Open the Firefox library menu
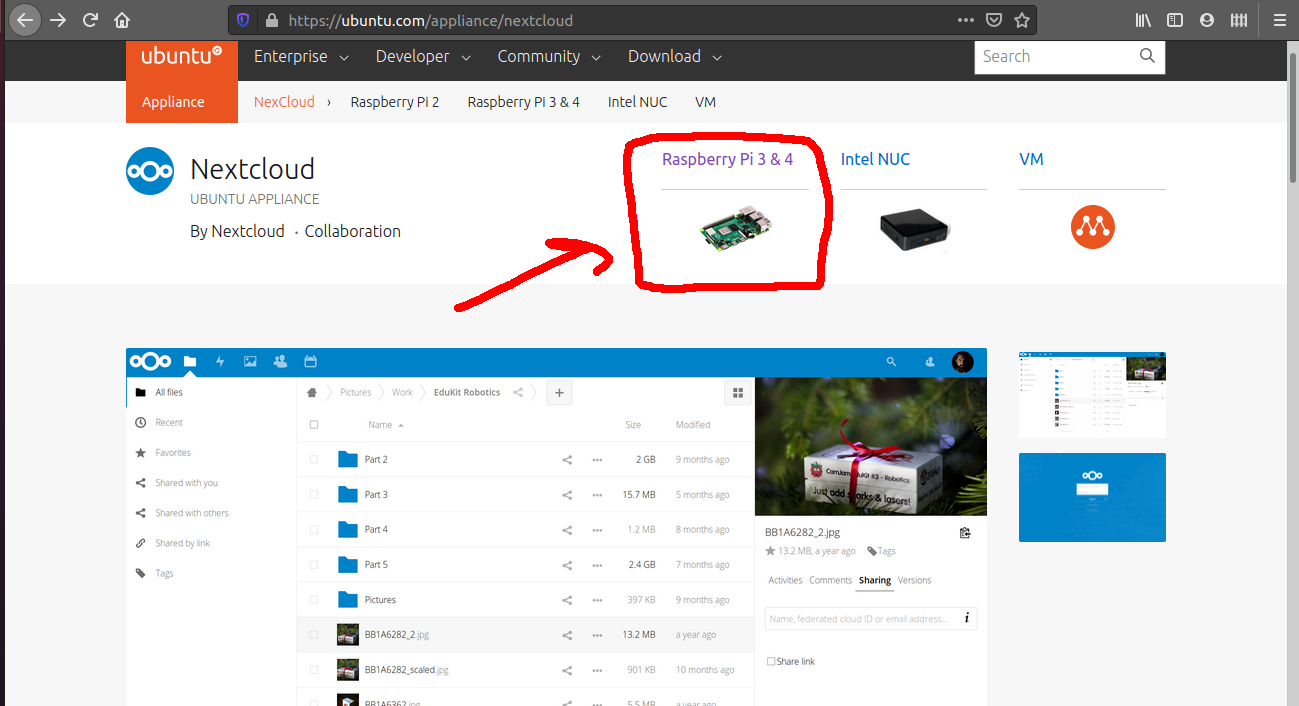Image resolution: width=1299 pixels, height=706 pixels. click(1144, 20)
